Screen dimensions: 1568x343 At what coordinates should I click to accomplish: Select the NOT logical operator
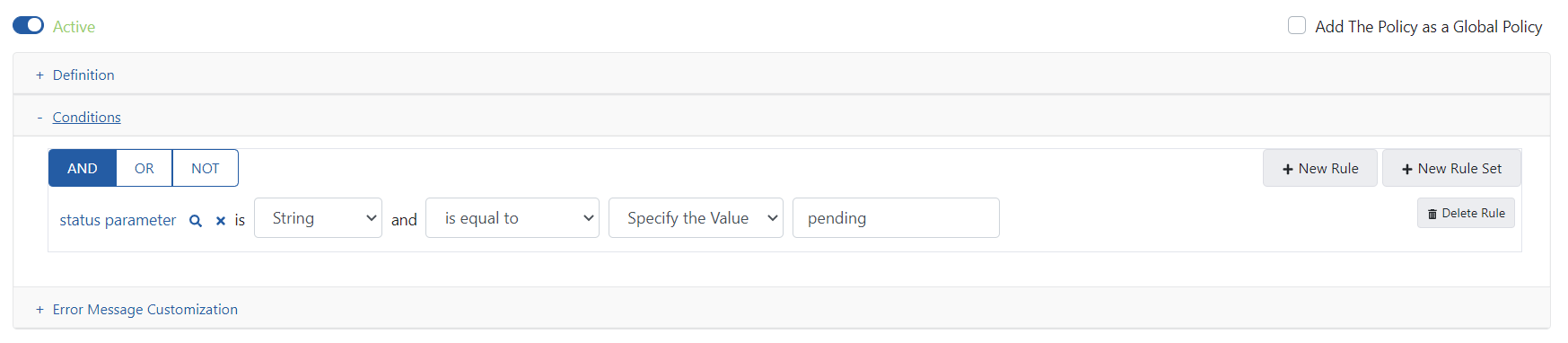tap(206, 168)
